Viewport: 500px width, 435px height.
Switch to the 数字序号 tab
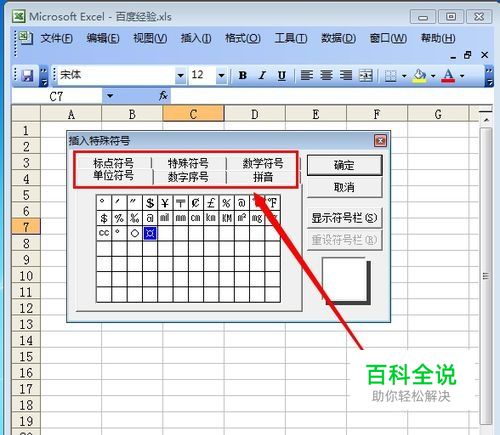point(188,177)
